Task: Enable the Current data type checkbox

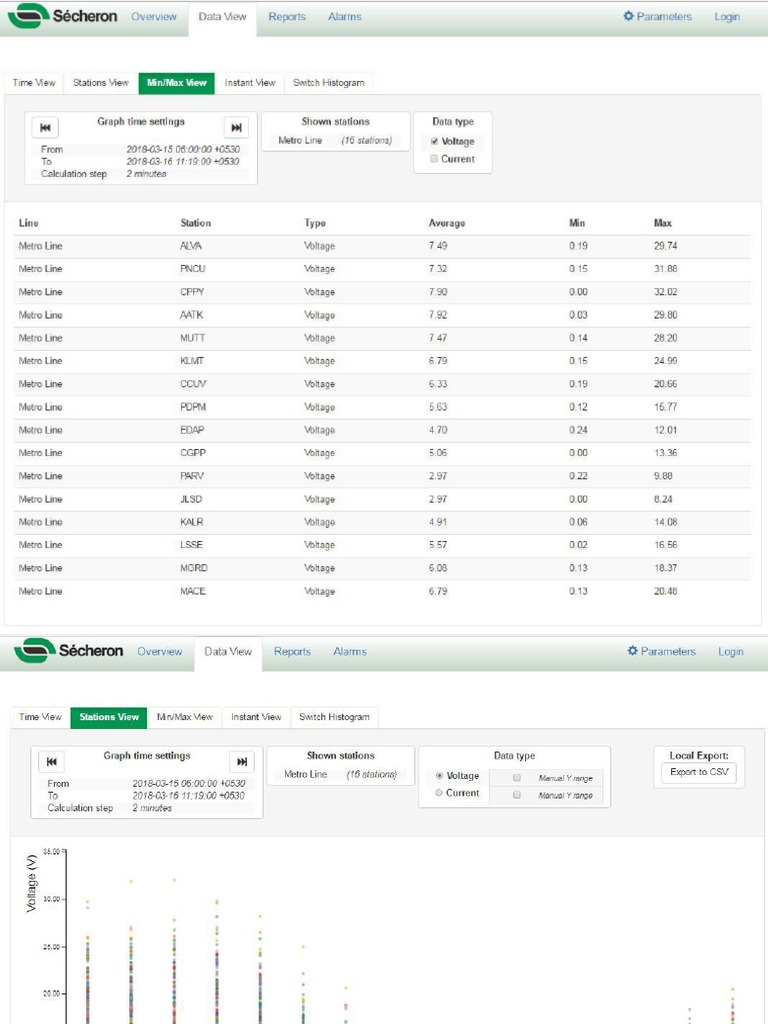Action: pyautogui.click(x=434, y=159)
